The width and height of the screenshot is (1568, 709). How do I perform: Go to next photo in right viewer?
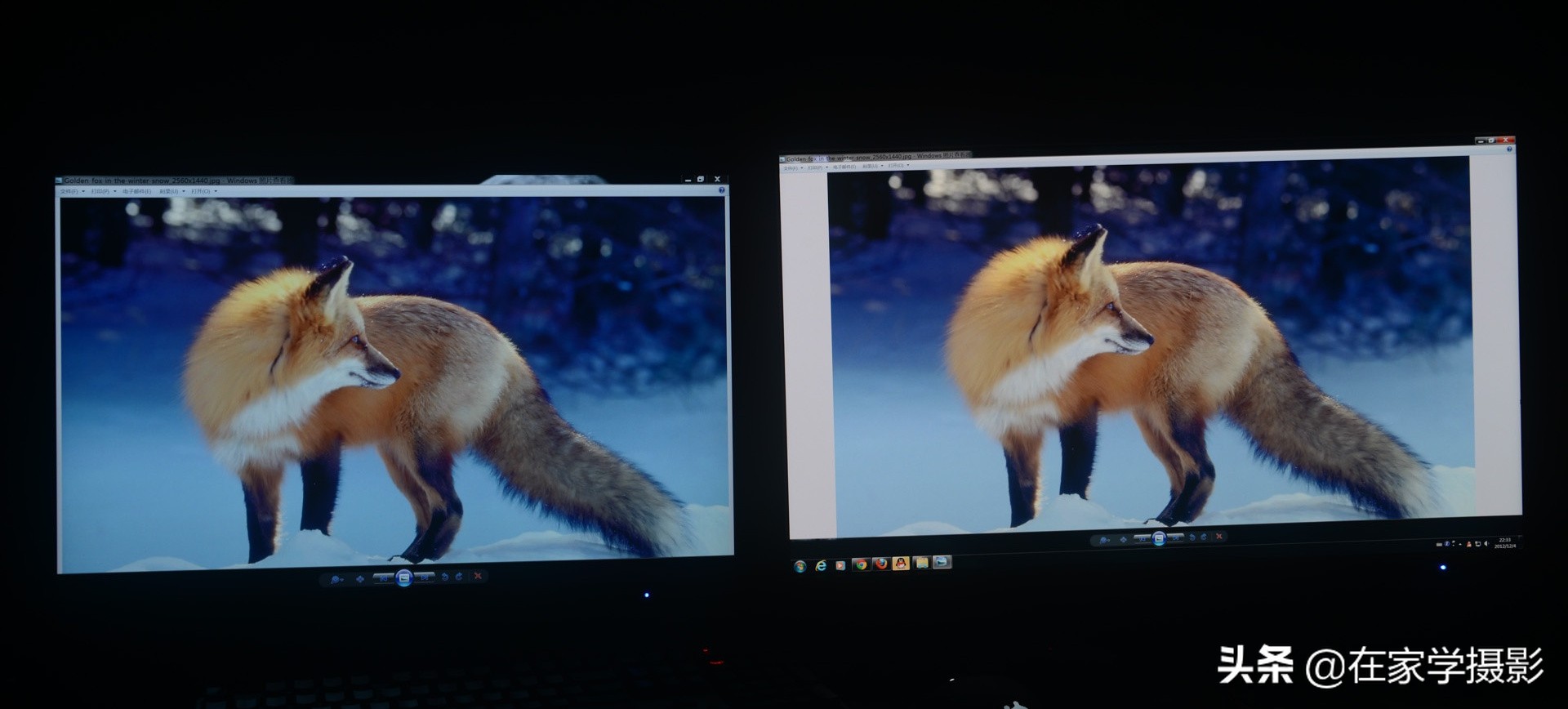pos(1176,537)
